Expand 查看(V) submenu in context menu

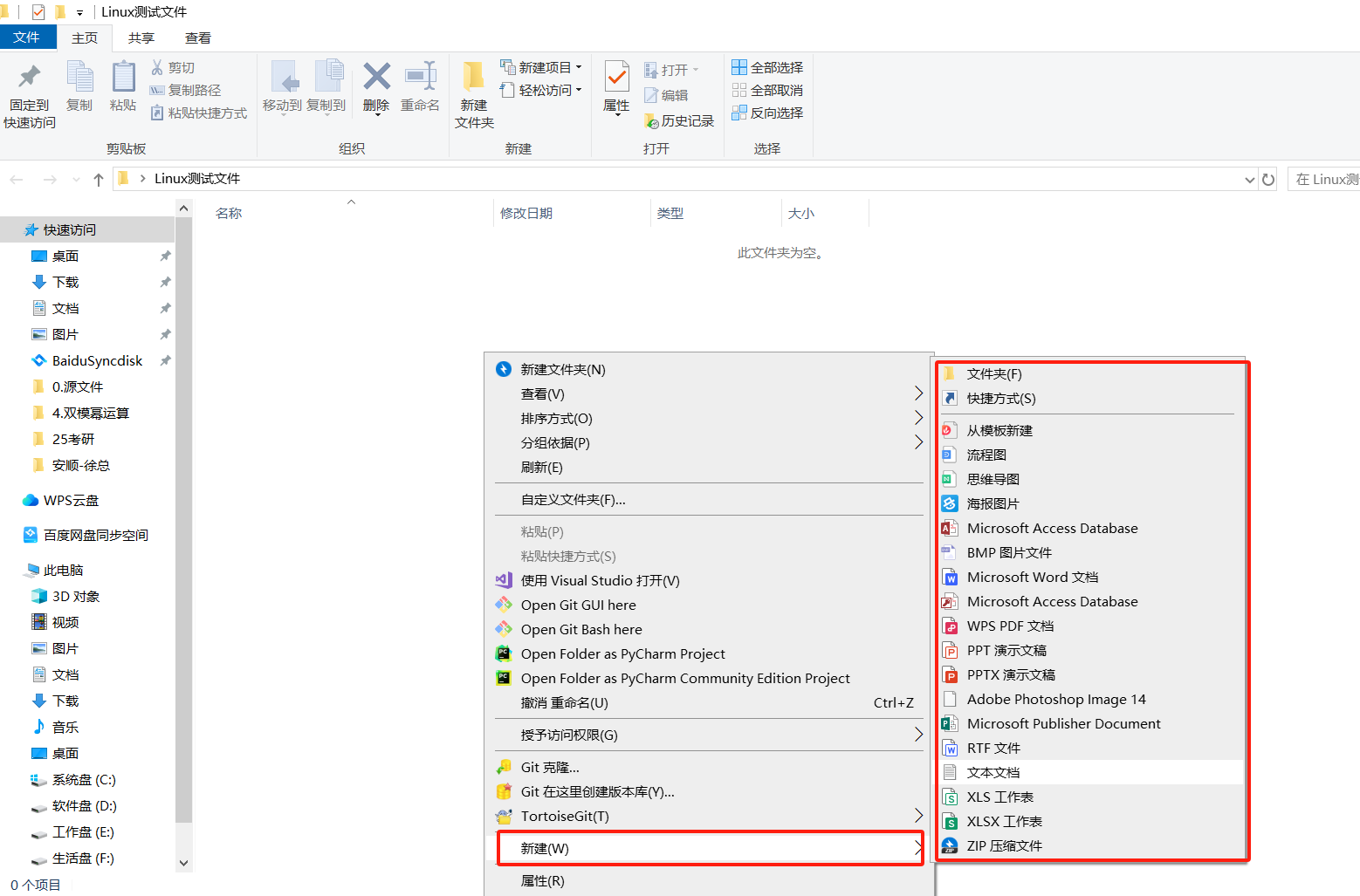click(x=709, y=393)
